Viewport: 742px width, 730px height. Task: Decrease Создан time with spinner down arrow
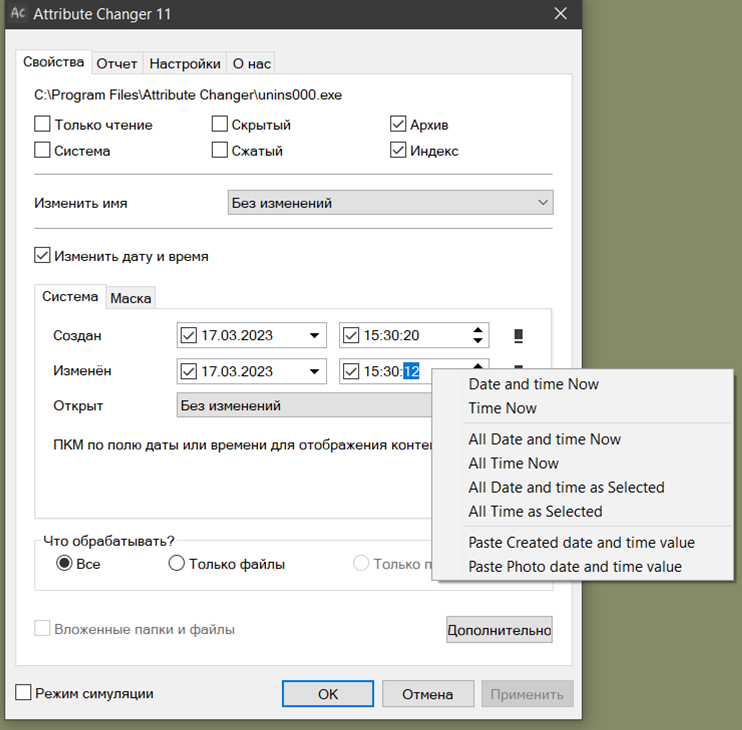[x=479, y=341]
